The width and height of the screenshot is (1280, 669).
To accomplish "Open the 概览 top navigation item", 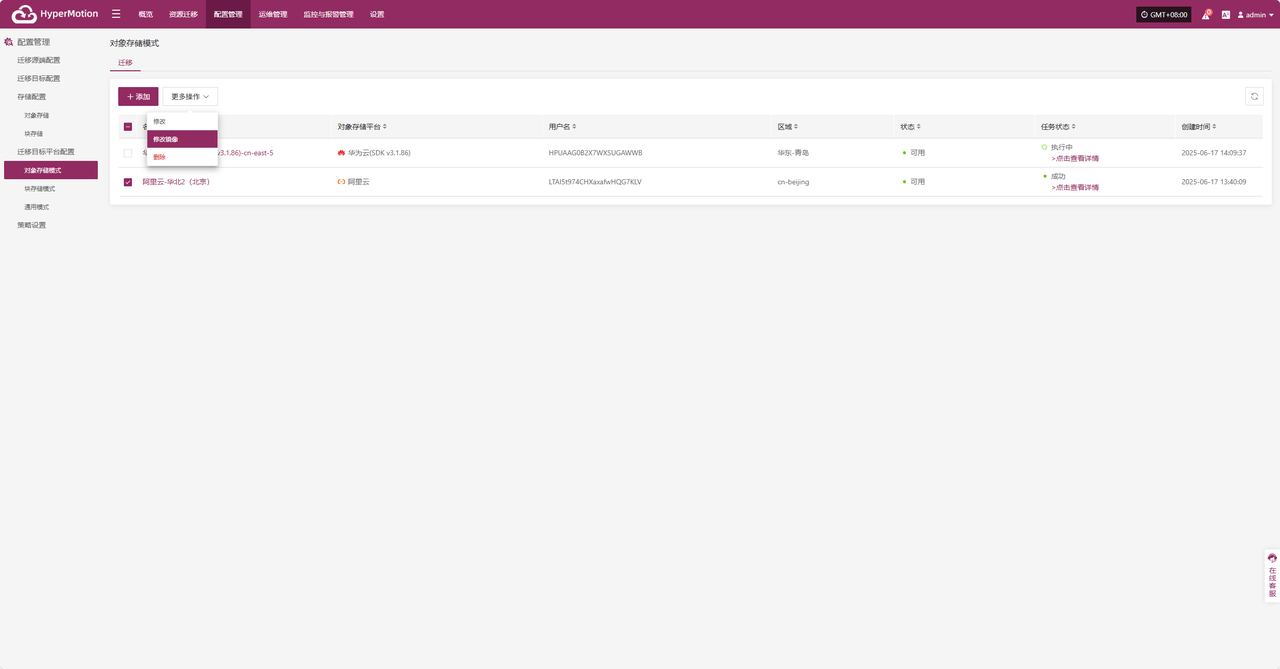I will (146, 15).
